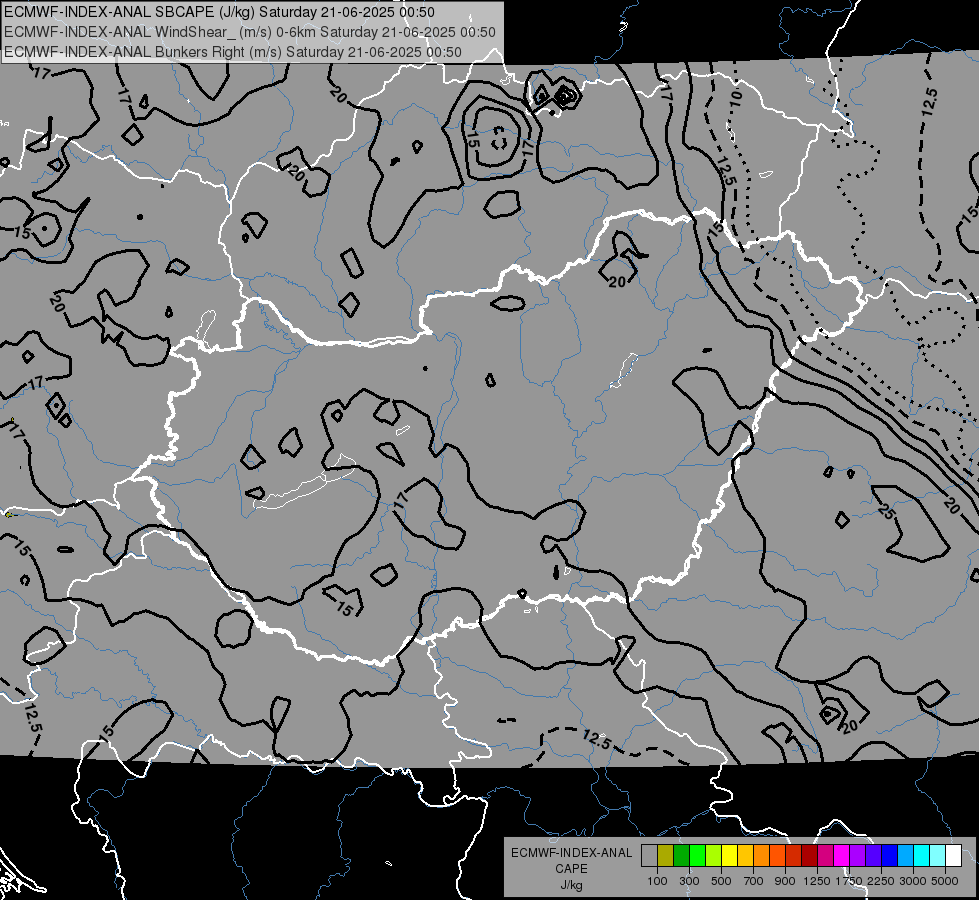
Task: Click the WindShear 0-6km title line
Action: 250,32
